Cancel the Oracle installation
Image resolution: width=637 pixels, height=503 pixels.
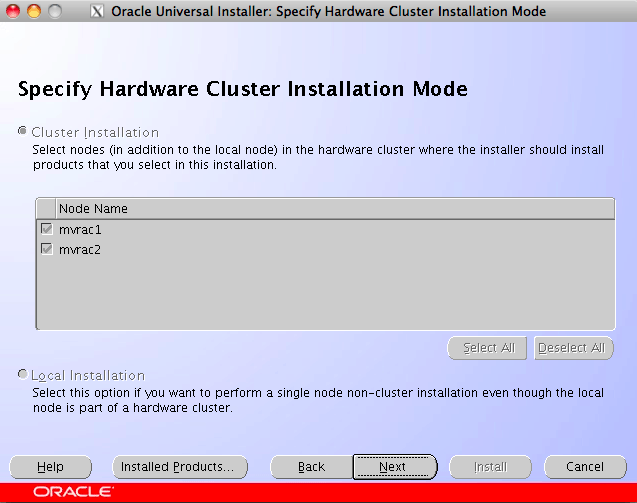click(x=585, y=467)
